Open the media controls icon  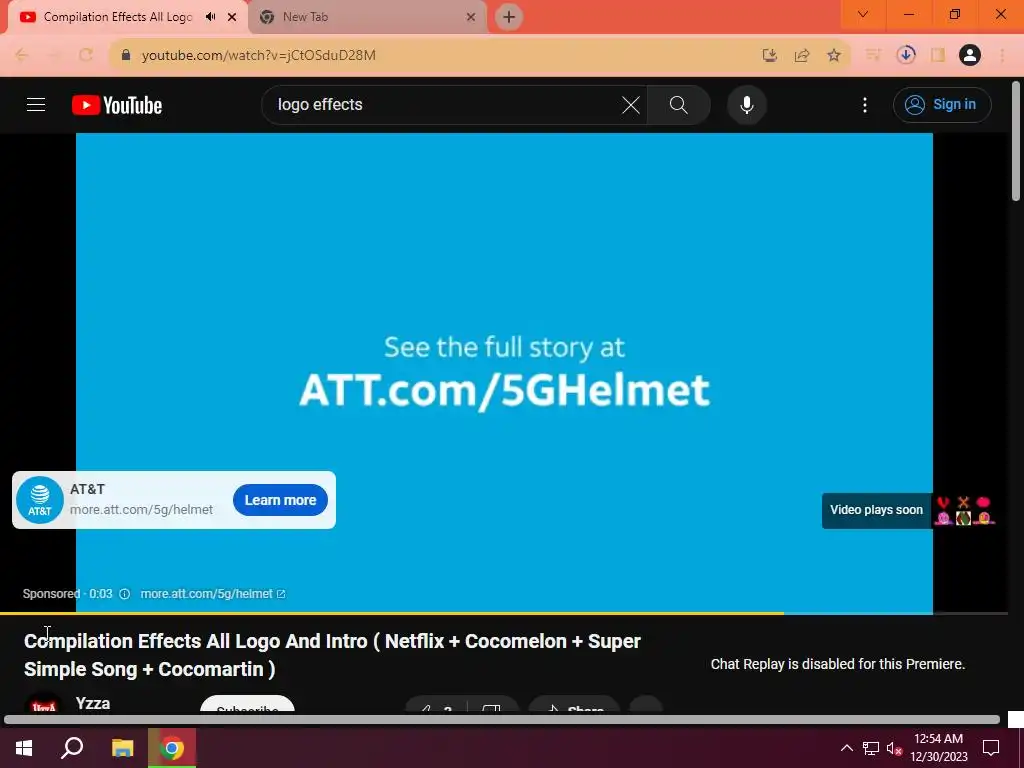click(872, 56)
